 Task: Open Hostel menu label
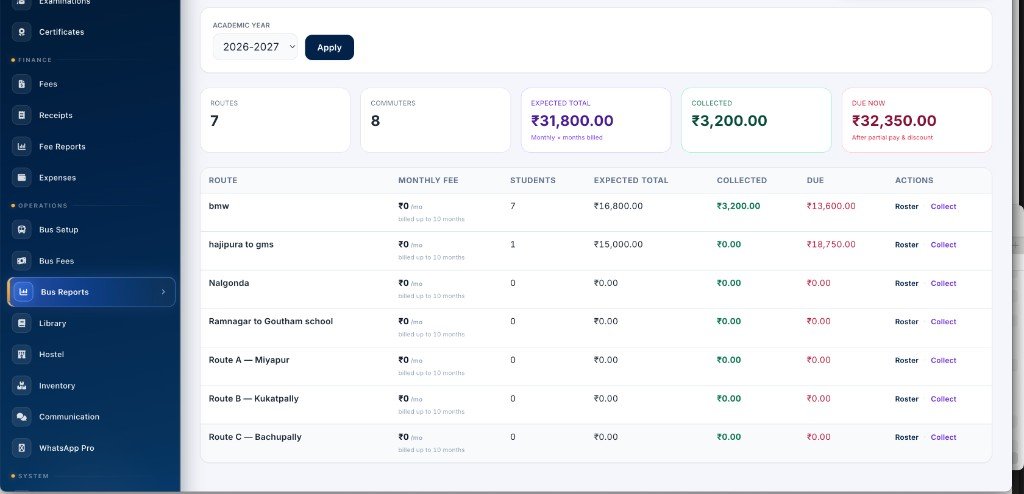tap(52, 354)
